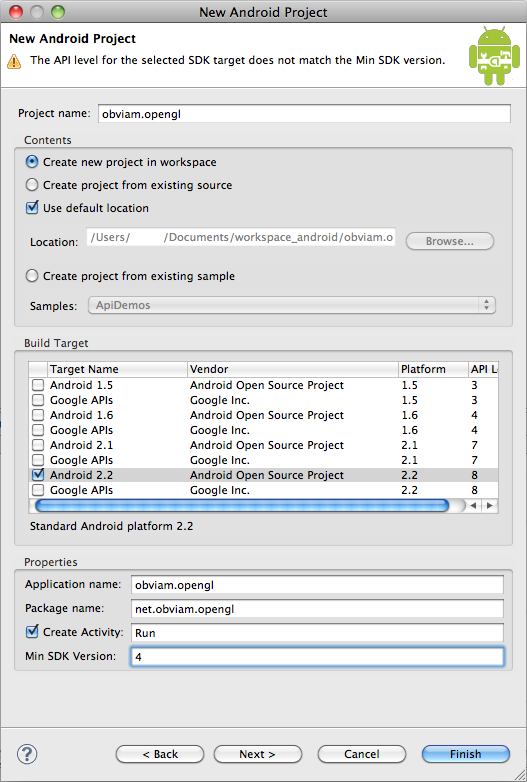
Task: Select Create project from existing sample
Action: click(x=32, y=275)
